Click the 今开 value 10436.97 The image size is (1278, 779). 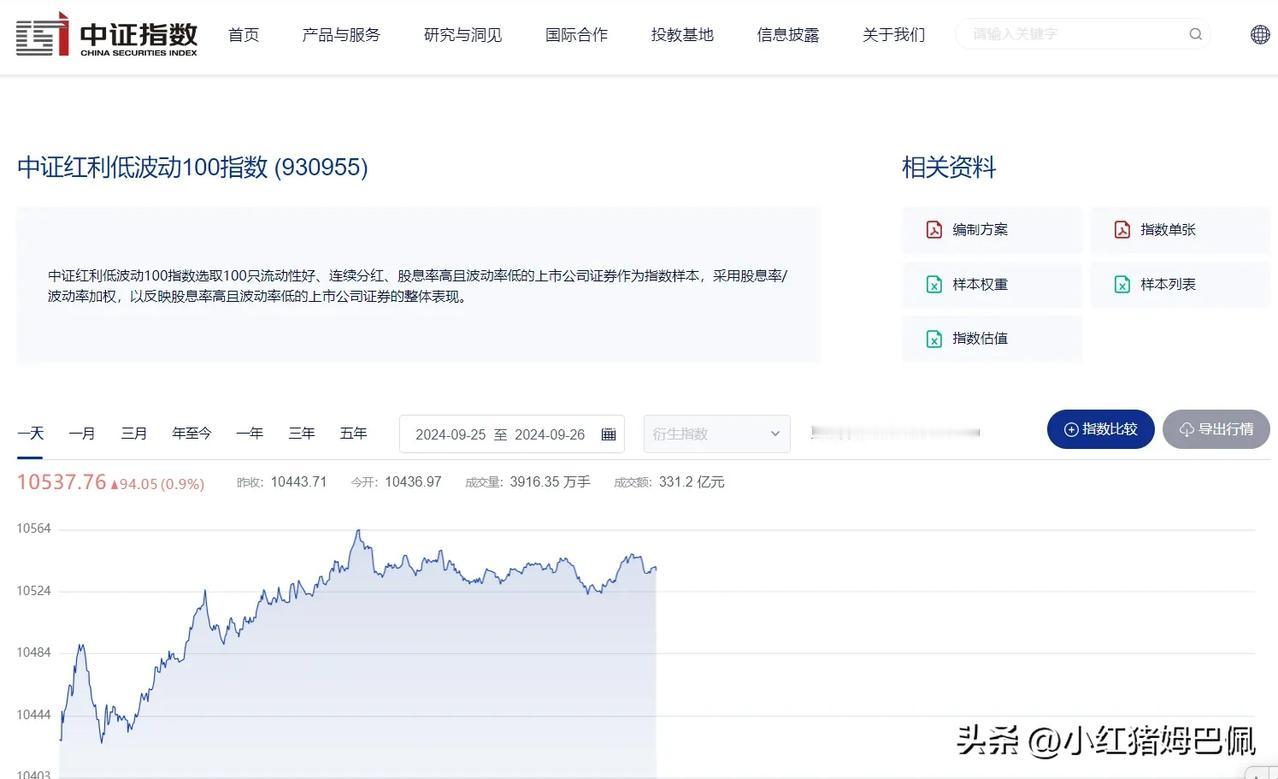(413, 482)
